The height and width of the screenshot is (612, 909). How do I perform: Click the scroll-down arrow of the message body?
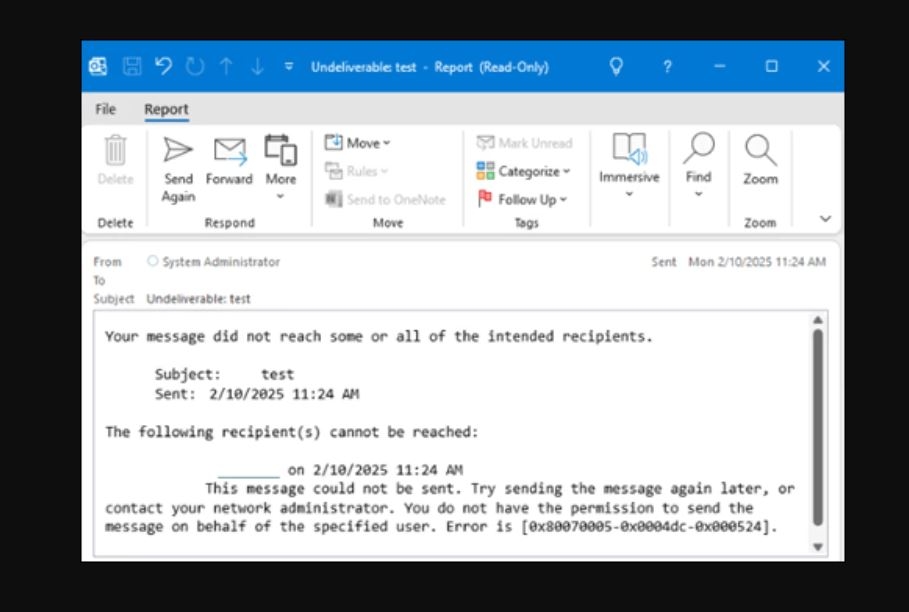point(819,545)
